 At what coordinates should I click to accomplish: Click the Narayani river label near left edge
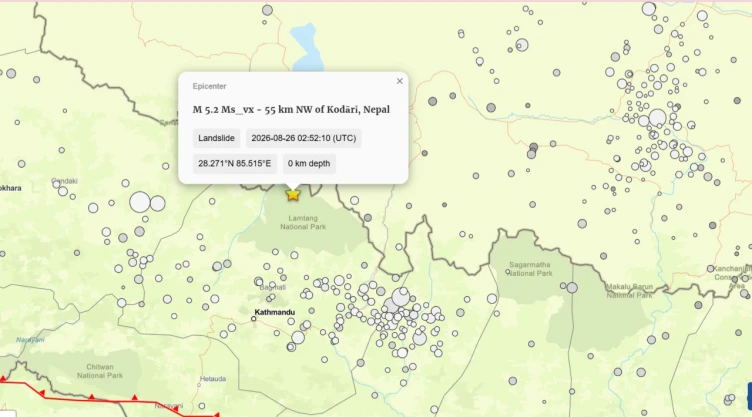click(30, 340)
